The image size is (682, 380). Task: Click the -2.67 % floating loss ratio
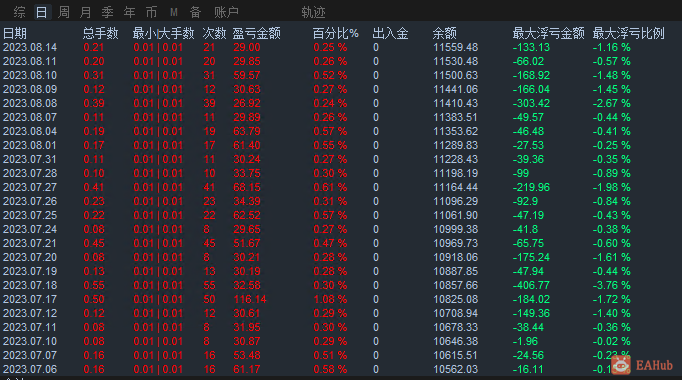tap(612, 103)
